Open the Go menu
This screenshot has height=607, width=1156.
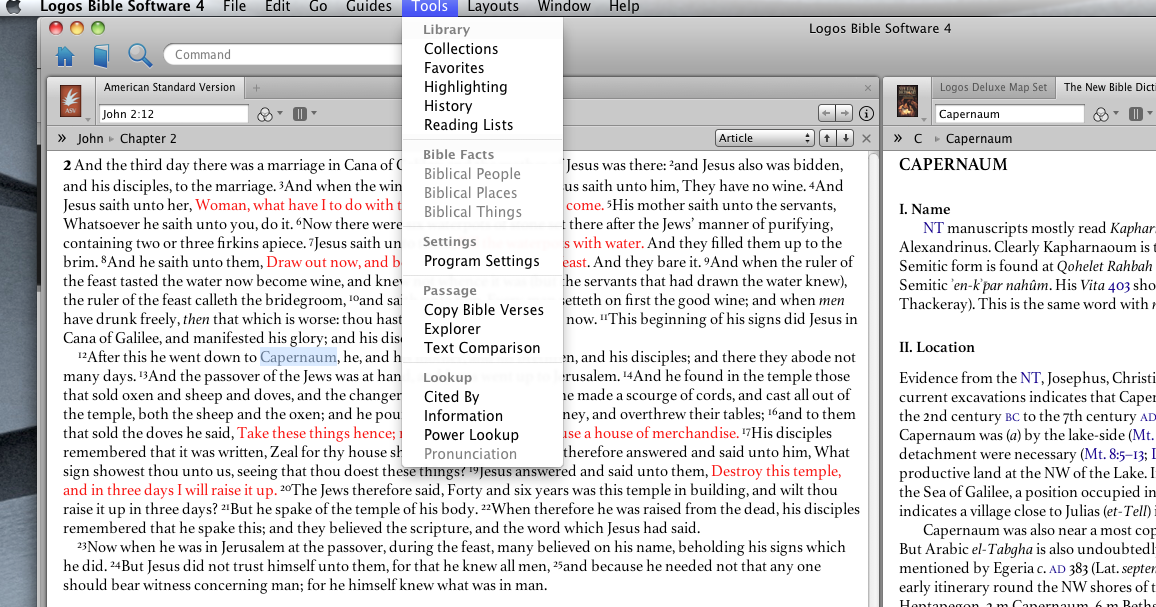point(318,7)
